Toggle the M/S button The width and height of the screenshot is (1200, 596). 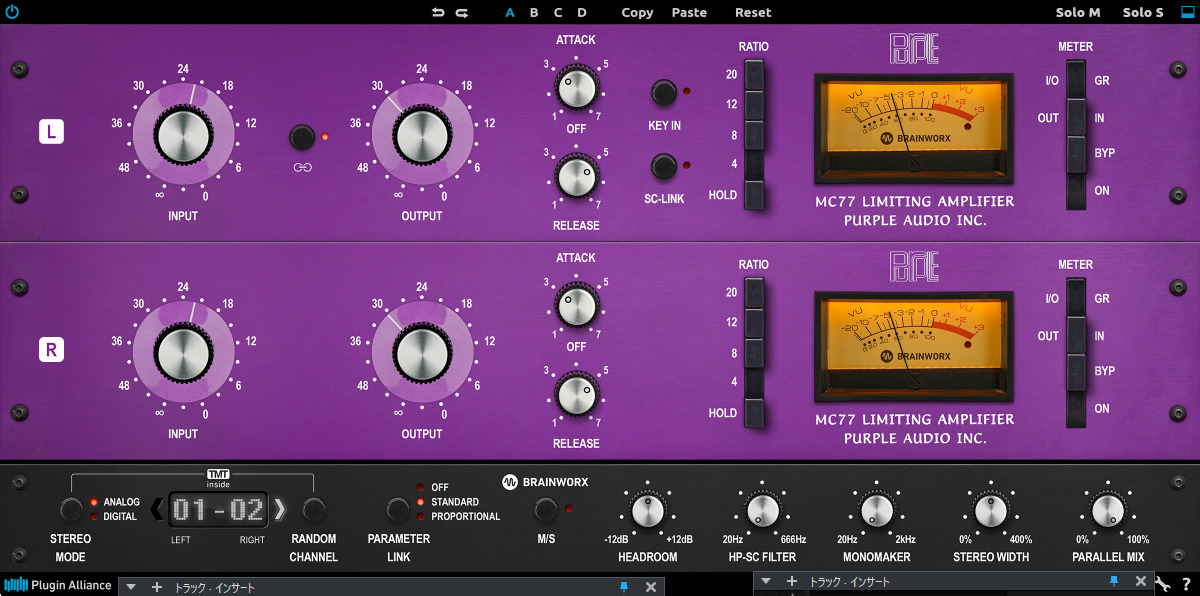click(x=546, y=510)
